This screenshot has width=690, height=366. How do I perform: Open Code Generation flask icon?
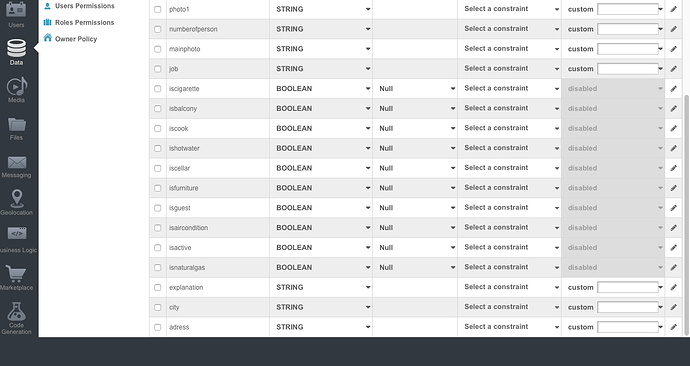[17, 311]
